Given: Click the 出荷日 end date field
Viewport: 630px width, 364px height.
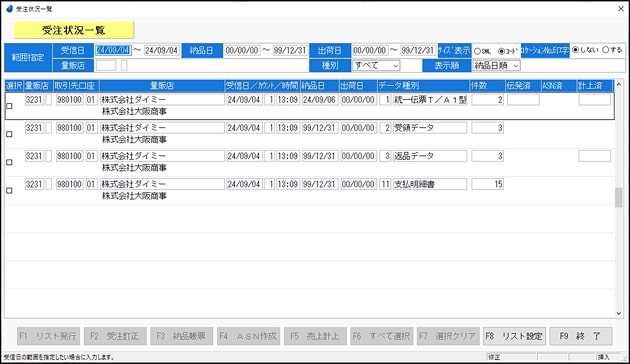Looking at the screenshot, I should point(418,50).
